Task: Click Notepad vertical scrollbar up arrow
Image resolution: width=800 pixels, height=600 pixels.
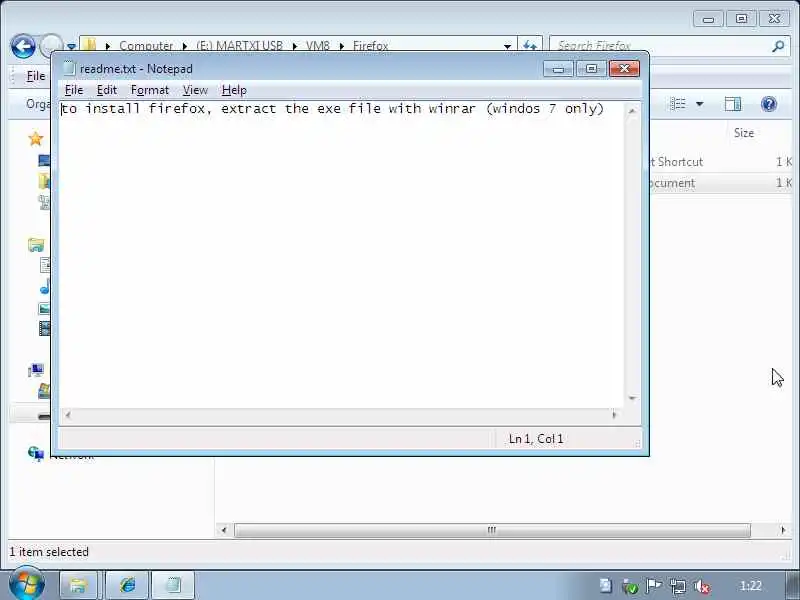Action: click(x=632, y=110)
